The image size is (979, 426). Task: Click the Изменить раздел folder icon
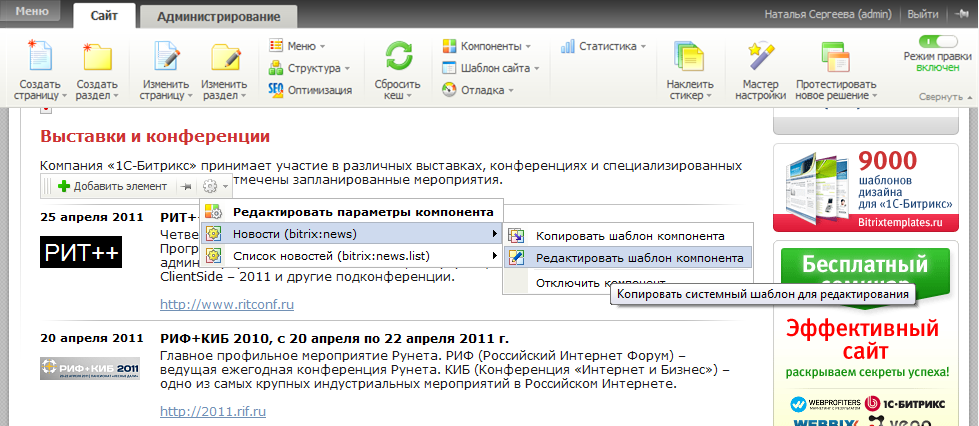point(225,57)
